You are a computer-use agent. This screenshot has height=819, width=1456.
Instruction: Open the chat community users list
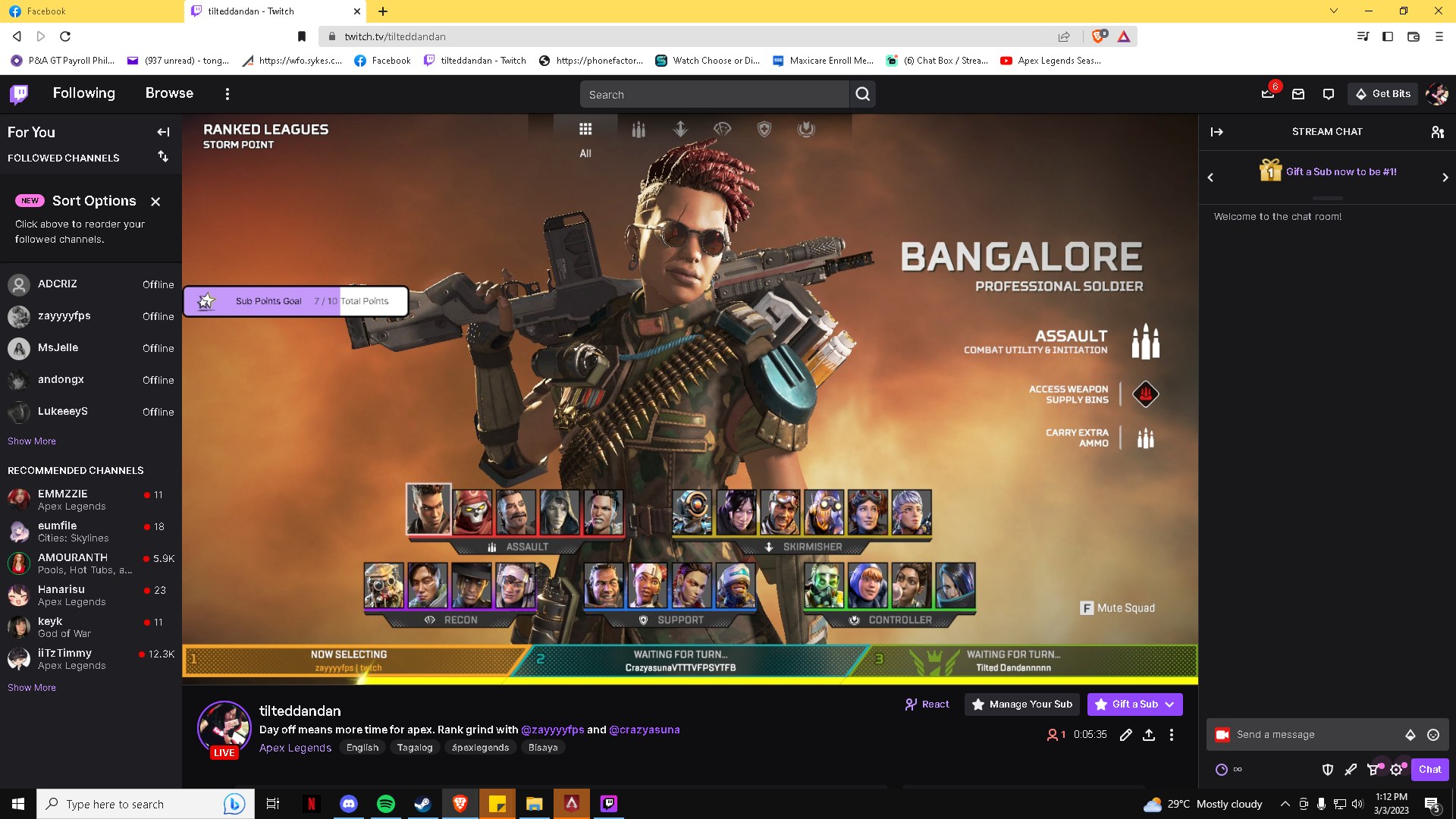tap(1438, 132)
